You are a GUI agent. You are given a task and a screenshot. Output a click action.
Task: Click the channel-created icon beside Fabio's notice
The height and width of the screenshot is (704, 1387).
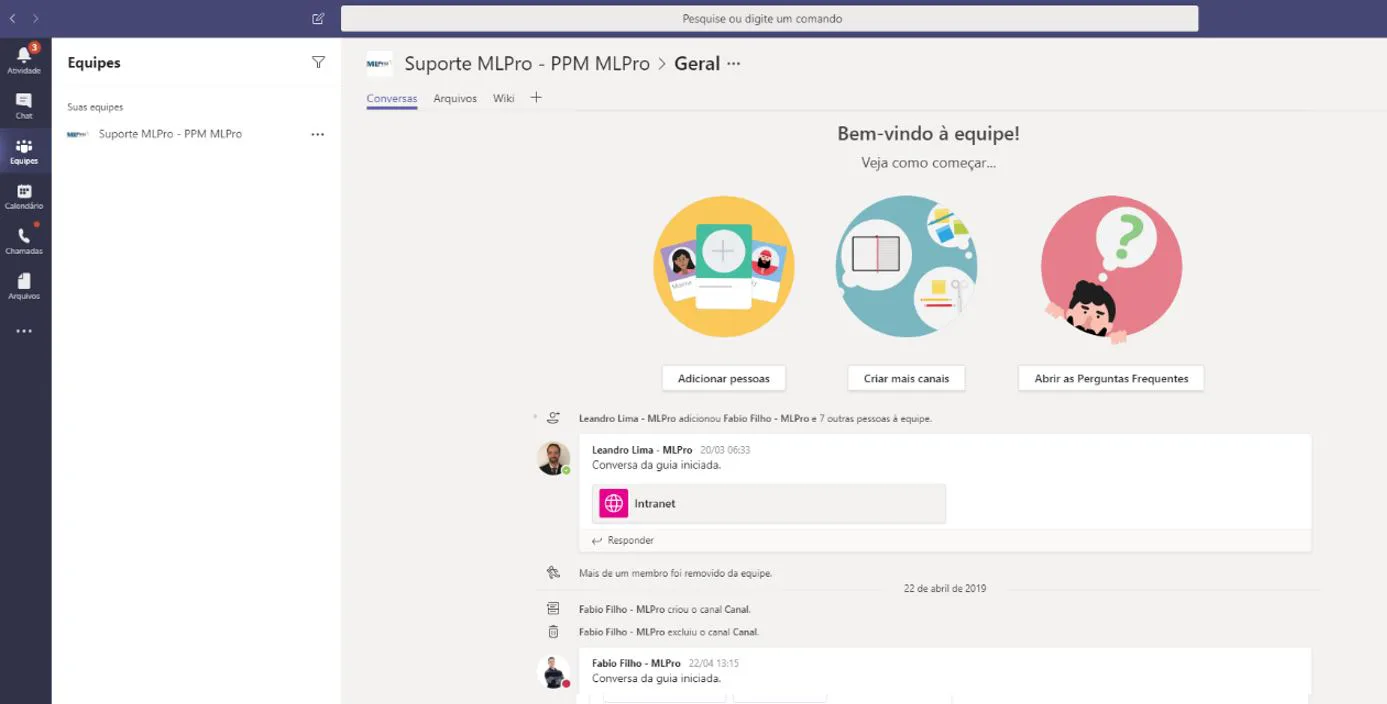[553, 609]
